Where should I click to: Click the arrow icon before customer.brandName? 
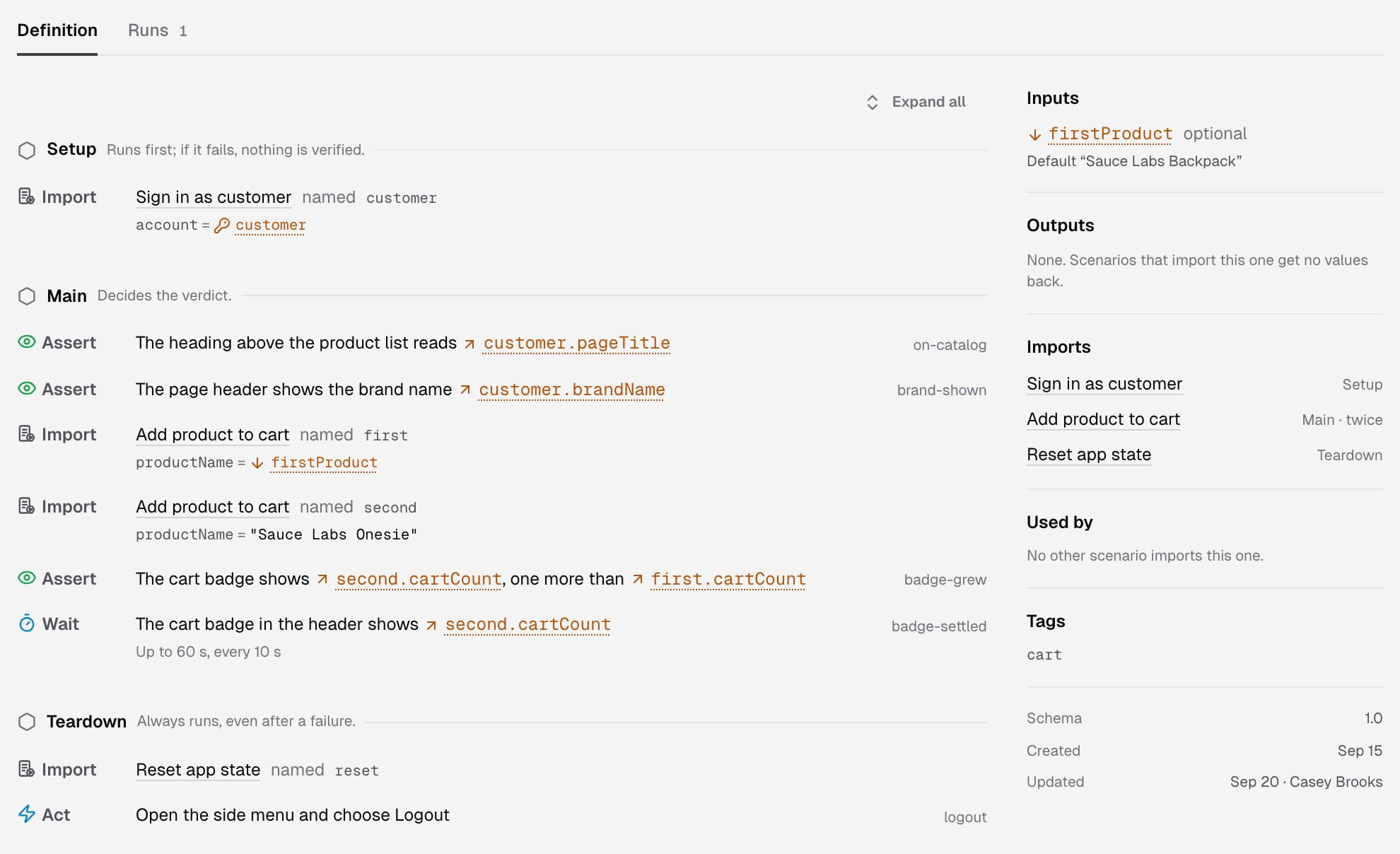pyautogui.click(x=465, y=390)
